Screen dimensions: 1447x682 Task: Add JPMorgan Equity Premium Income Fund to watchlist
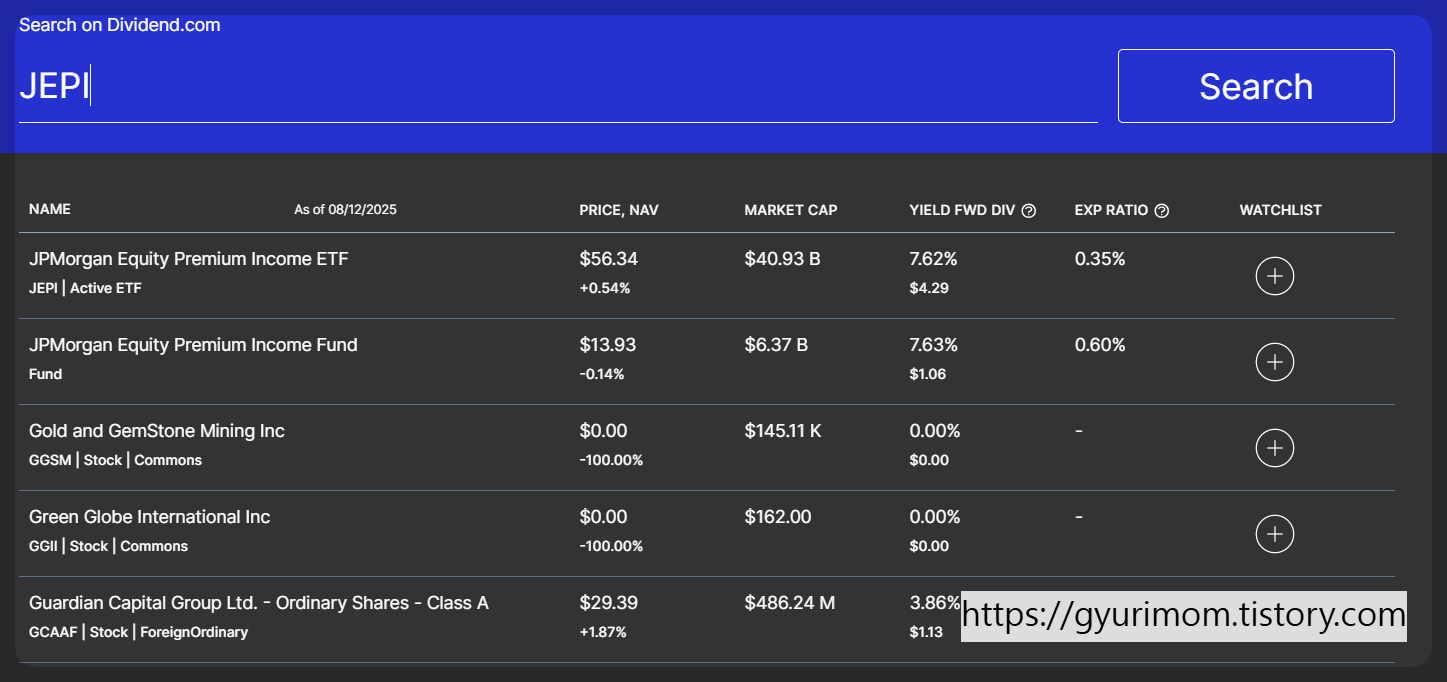pos(1274,362)
